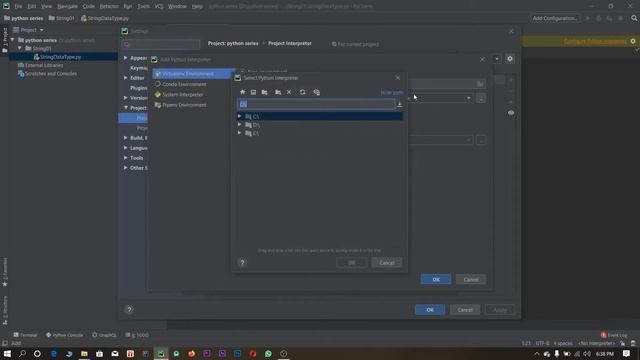Viewport: 640px width, 360px height.
Task: Click OK in Add Python Interpreter dialog
Action: (x=436, y=279)
